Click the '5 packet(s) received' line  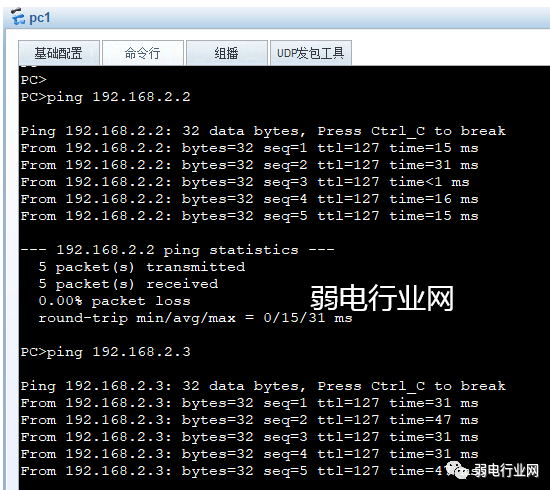tap(128, 284)
